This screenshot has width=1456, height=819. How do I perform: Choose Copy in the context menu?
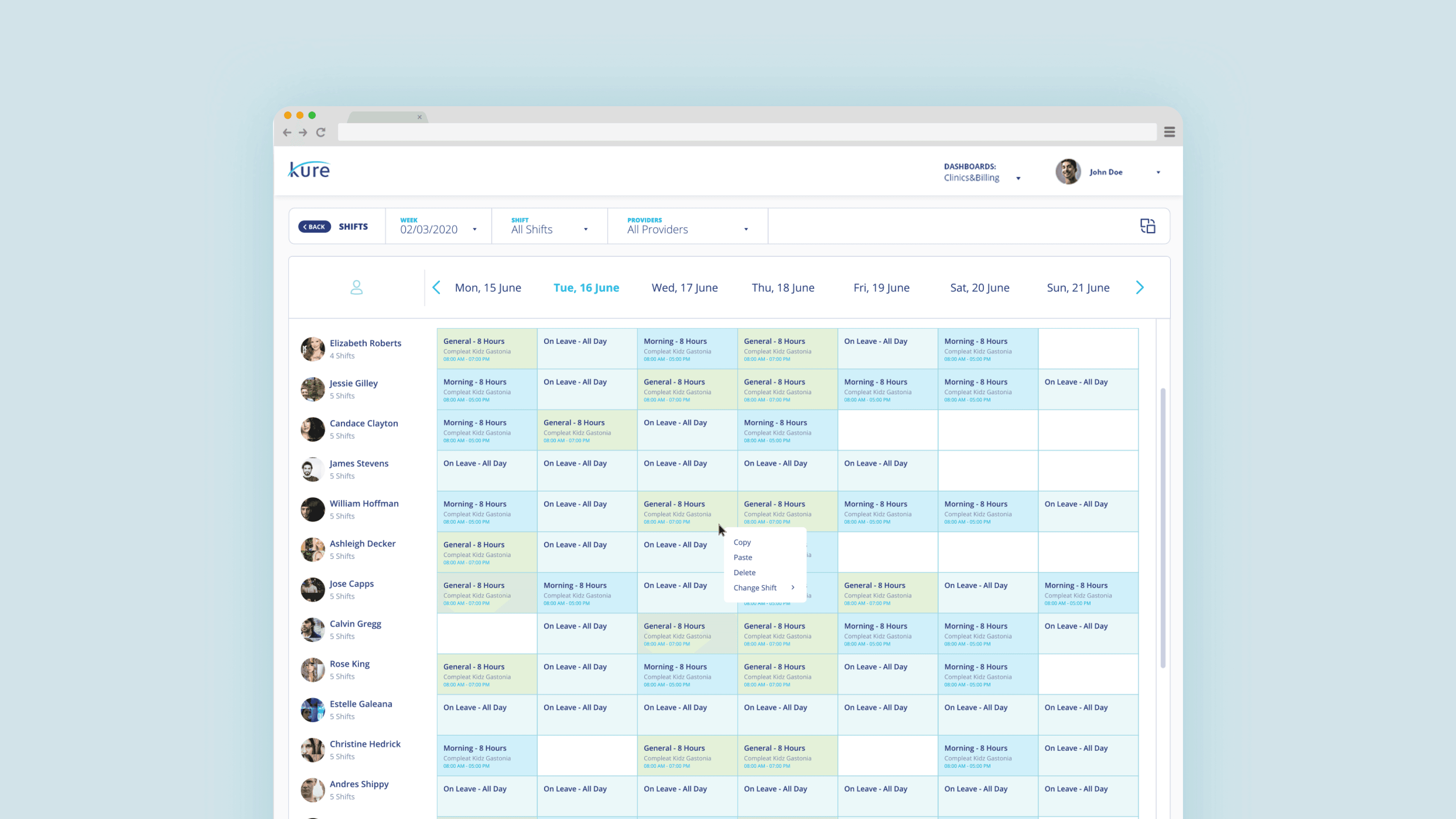click(742, 542)
